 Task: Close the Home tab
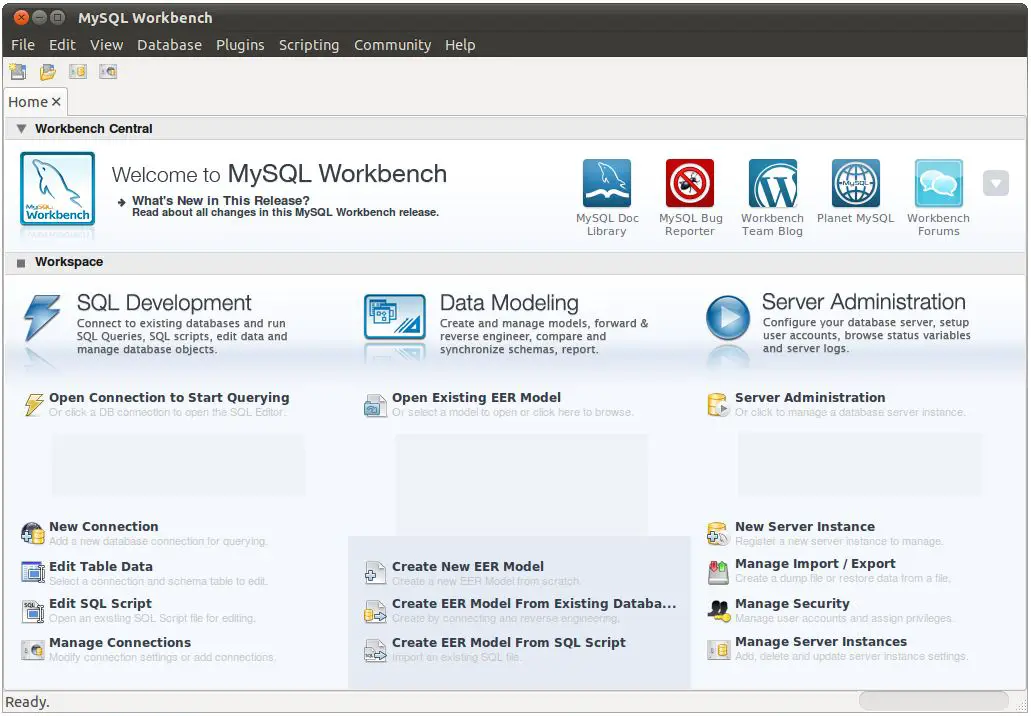tap(57, 102)
